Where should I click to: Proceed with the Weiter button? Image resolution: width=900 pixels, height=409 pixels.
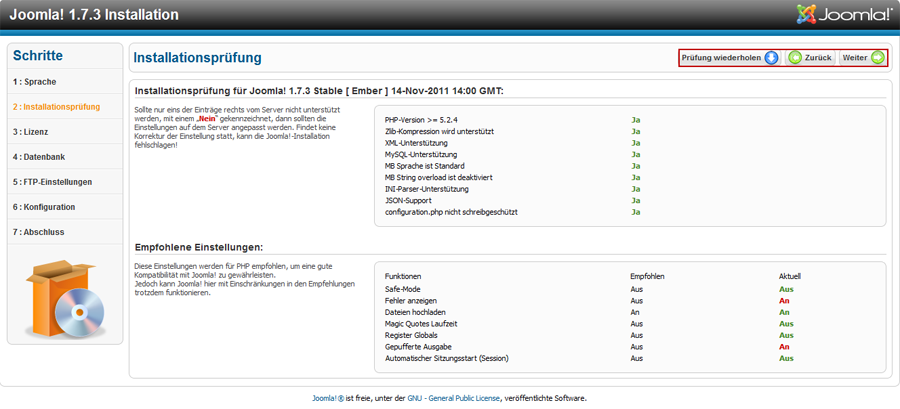pyautogui.click(x=863, y=58)
